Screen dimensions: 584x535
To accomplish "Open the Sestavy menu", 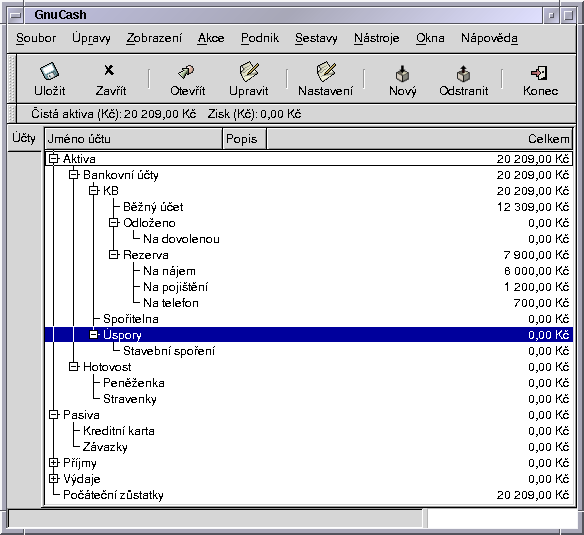I will click(316, 38).
